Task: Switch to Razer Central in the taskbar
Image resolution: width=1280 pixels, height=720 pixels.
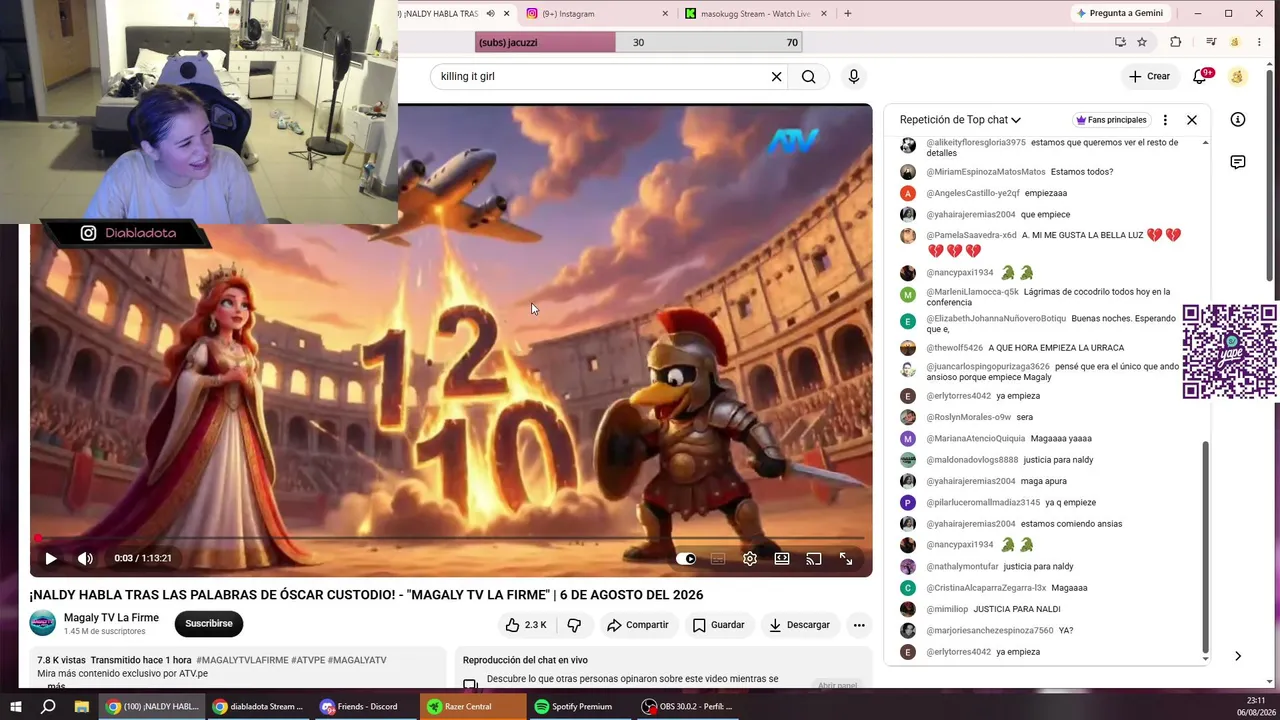Action: (472, 707)
